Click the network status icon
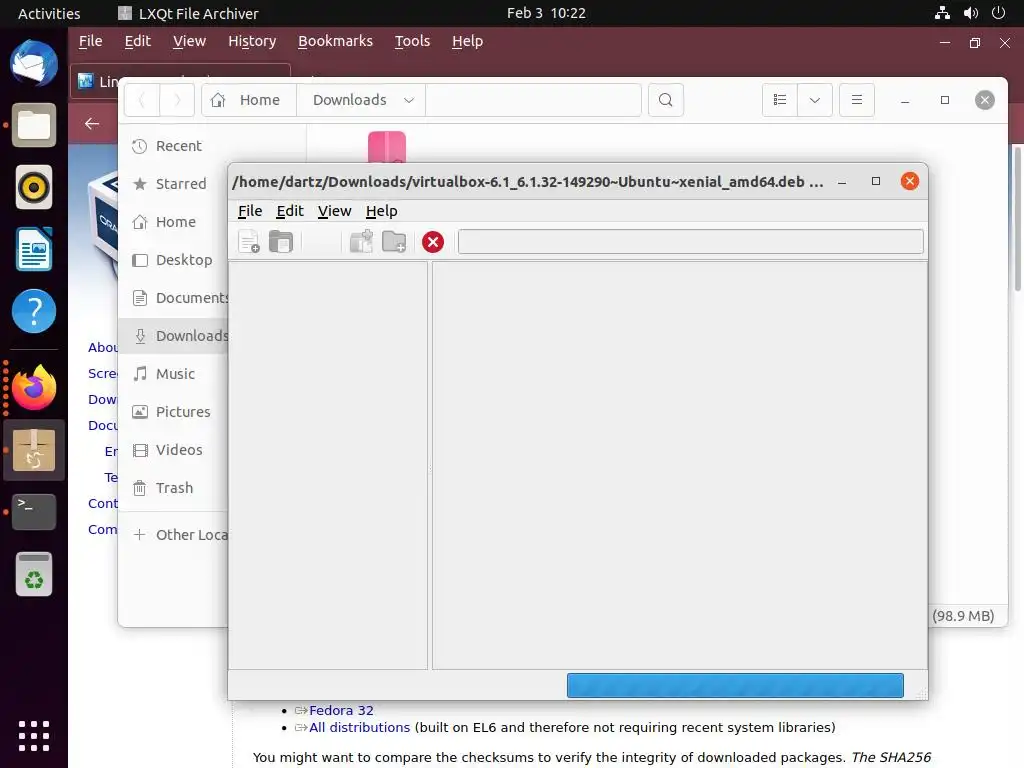The image size is (1024, 768). click(942, 13)
